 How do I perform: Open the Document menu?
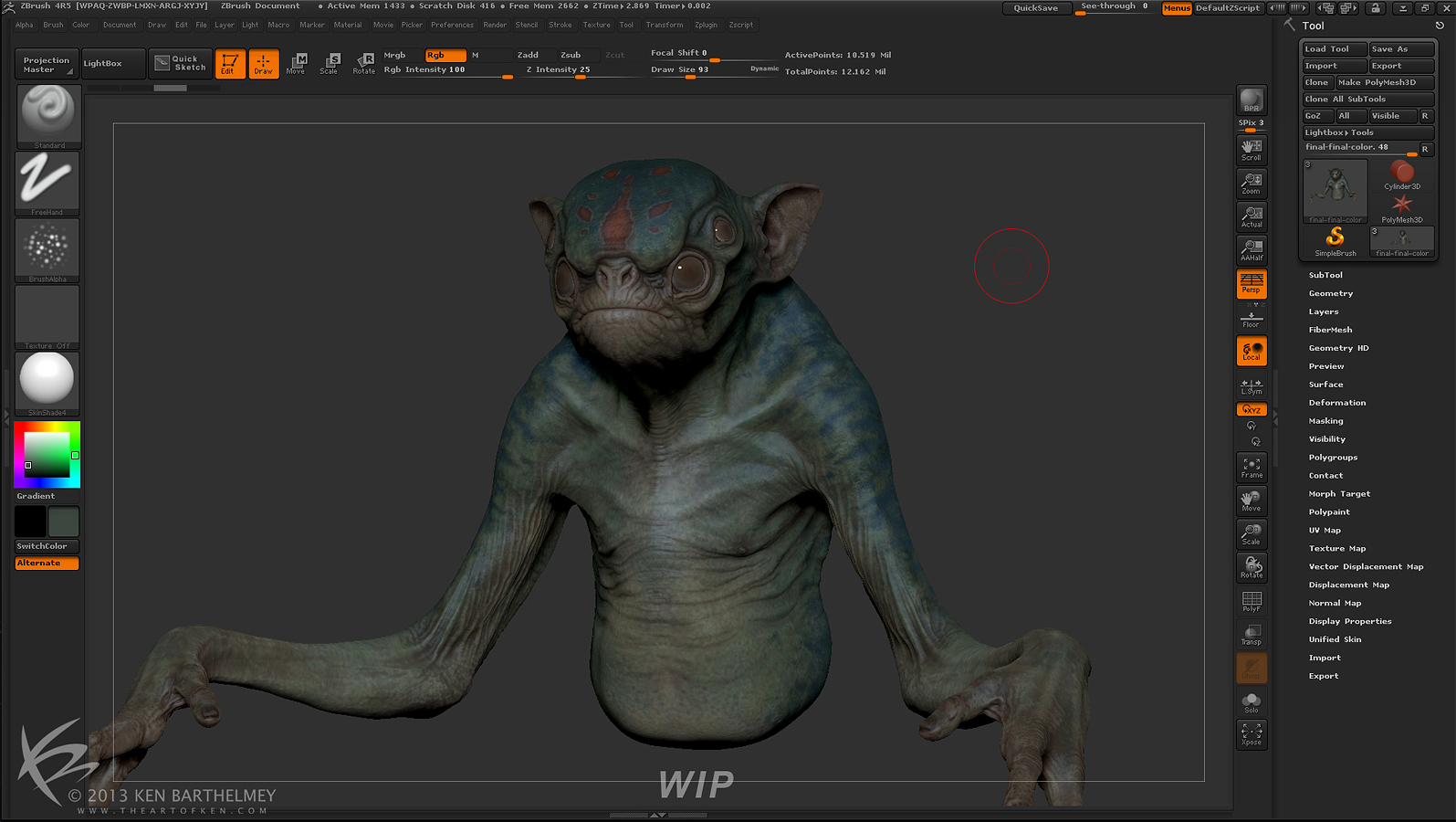120,25
